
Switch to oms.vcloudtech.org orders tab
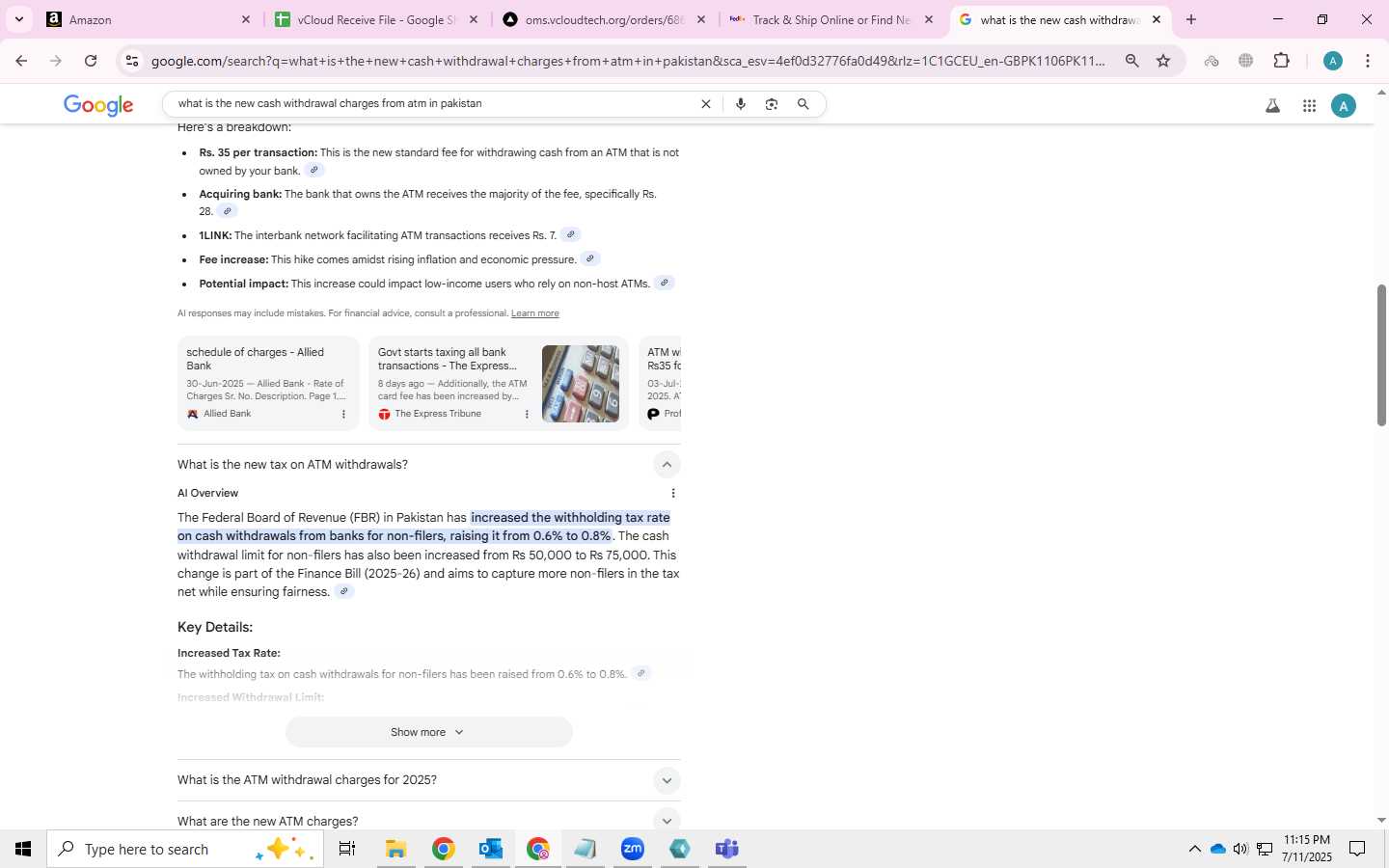click(x=604, y=19)
